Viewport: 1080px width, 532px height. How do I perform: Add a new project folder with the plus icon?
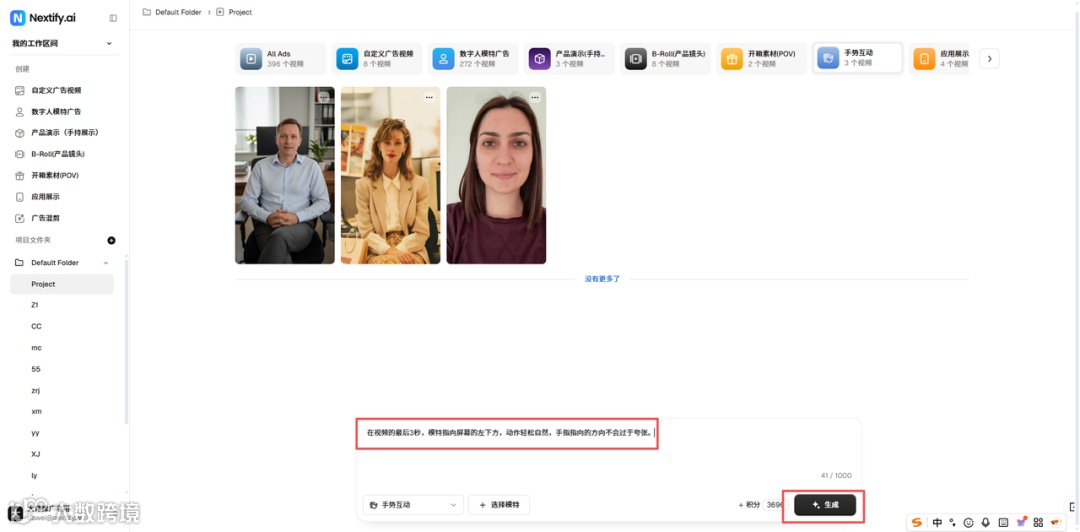point(112,241)
